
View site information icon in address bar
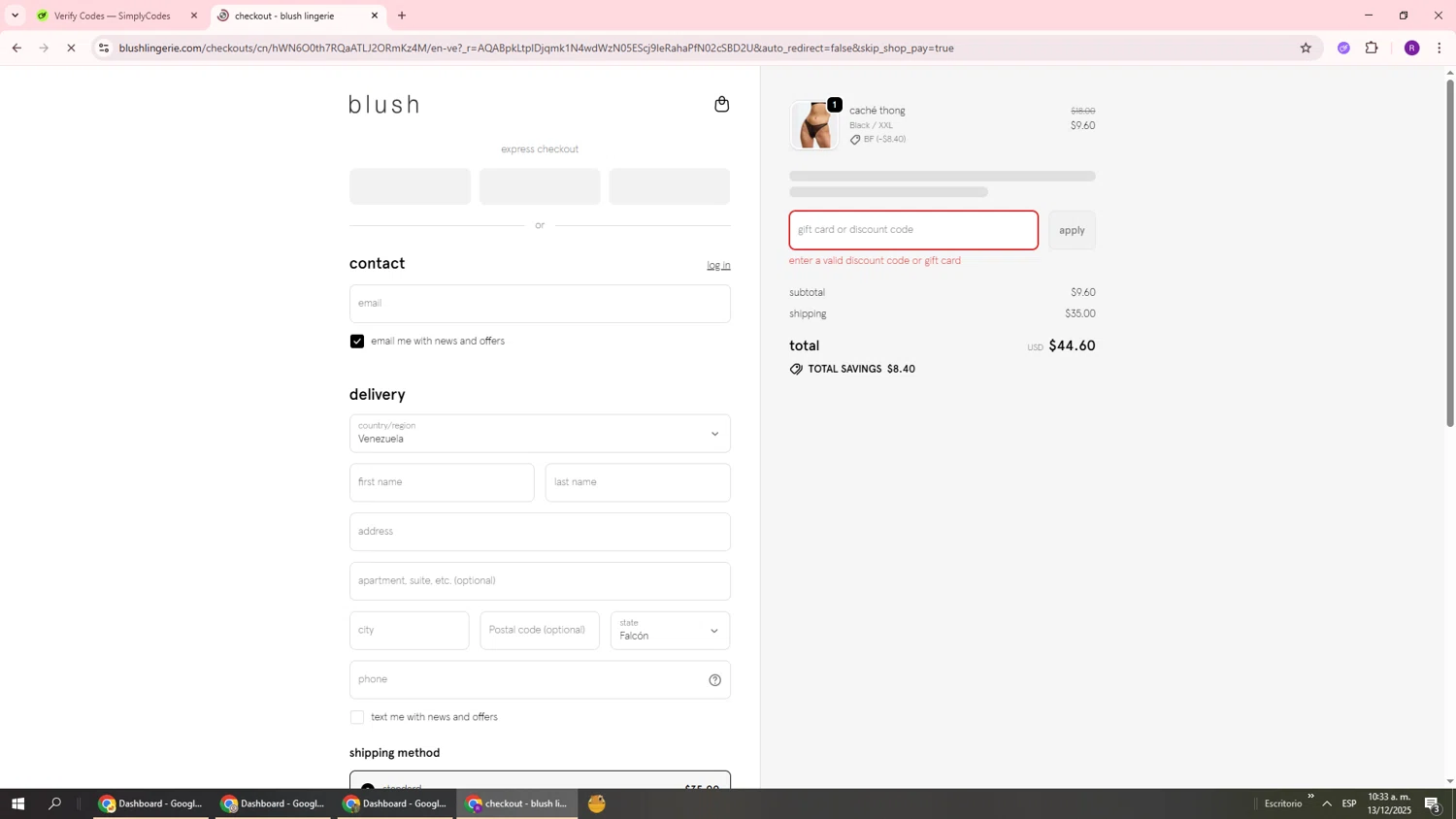coord(104,48)
